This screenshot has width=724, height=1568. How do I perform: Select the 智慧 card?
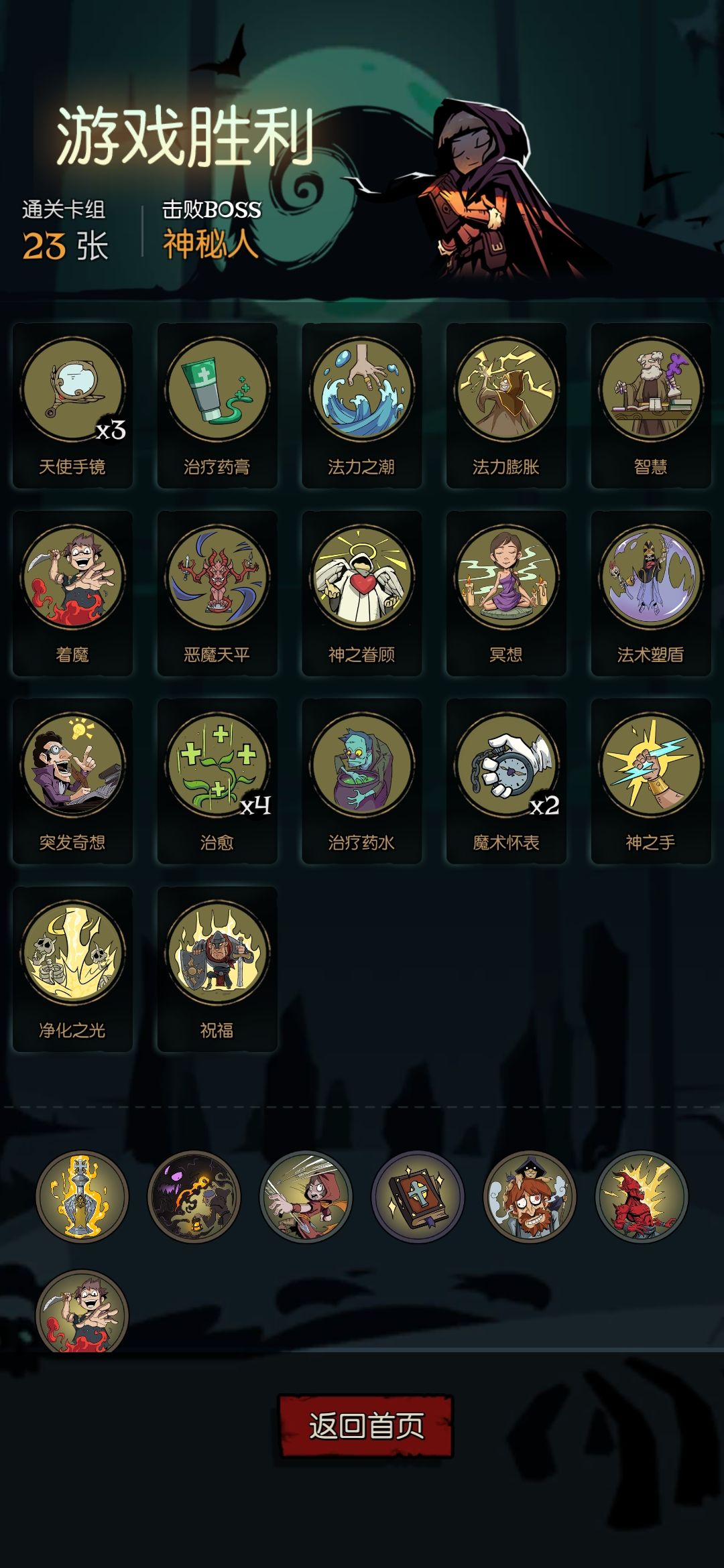651,405
